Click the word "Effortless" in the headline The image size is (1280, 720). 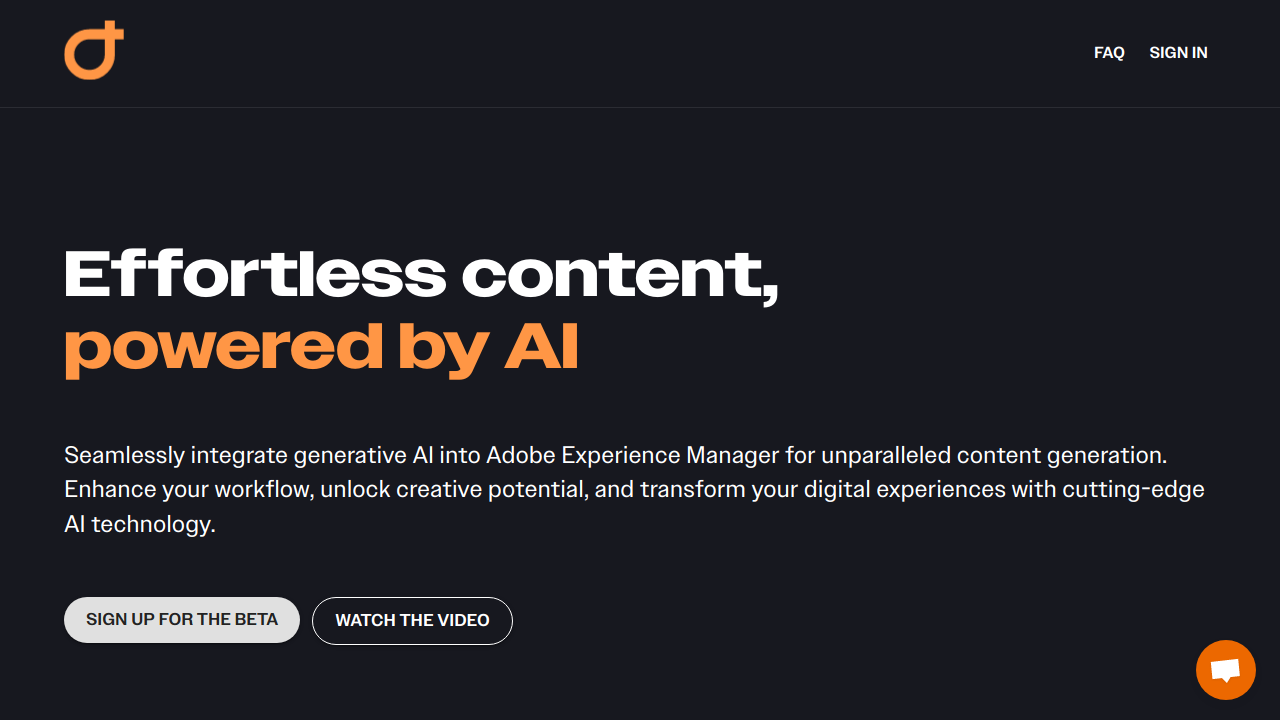255,273
